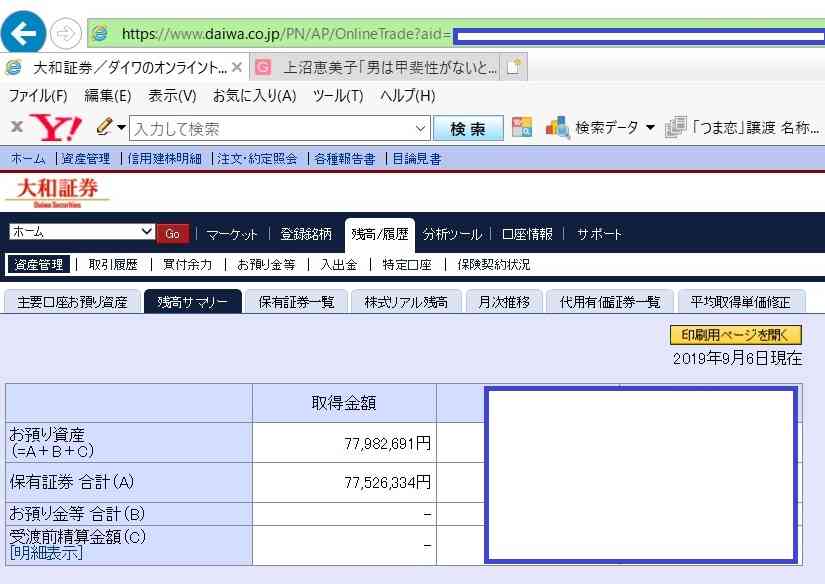The image size is (825, 584).
Task: Expand the Yahoo search box history dropdown
Action: pos(420,128)
